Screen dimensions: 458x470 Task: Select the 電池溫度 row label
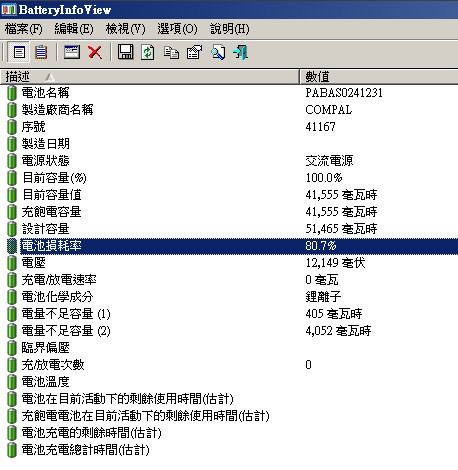point(45,382)
